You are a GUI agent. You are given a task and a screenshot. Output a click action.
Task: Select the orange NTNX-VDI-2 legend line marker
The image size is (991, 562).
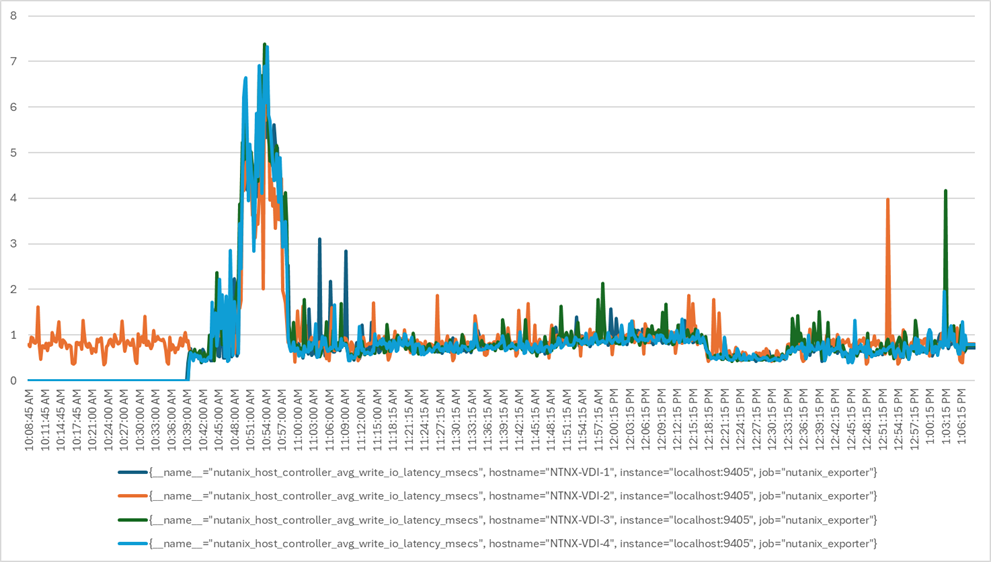133,496
